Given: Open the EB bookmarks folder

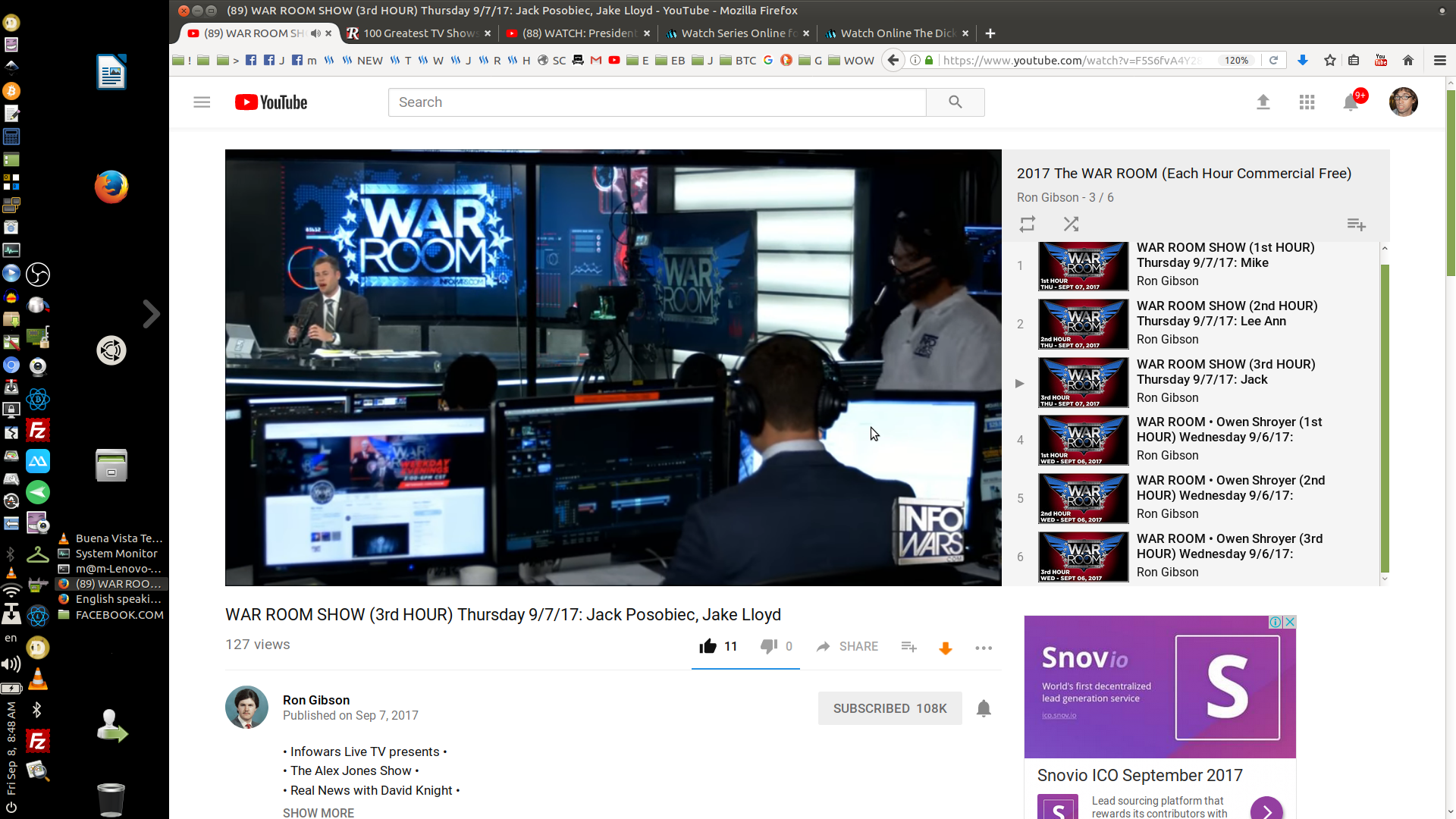Looking at the screenshot, I should (670, 60).
